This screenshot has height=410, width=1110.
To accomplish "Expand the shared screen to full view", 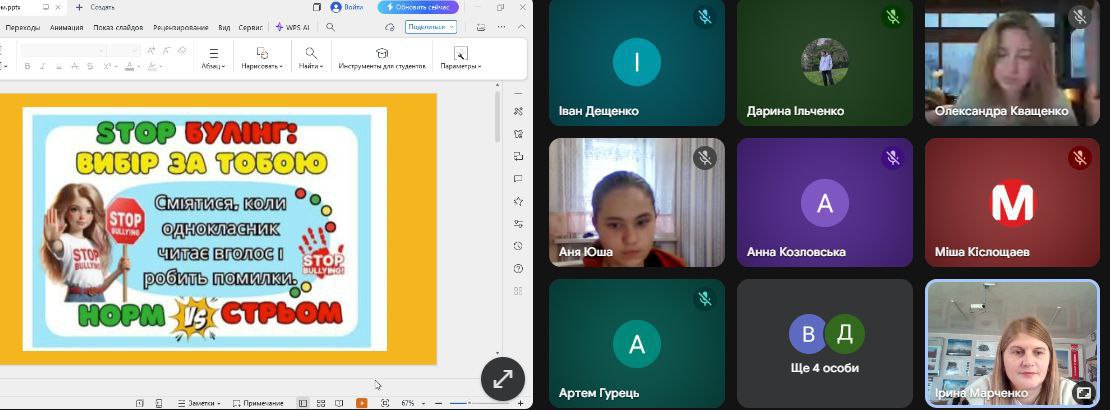I will pos(502,378).
